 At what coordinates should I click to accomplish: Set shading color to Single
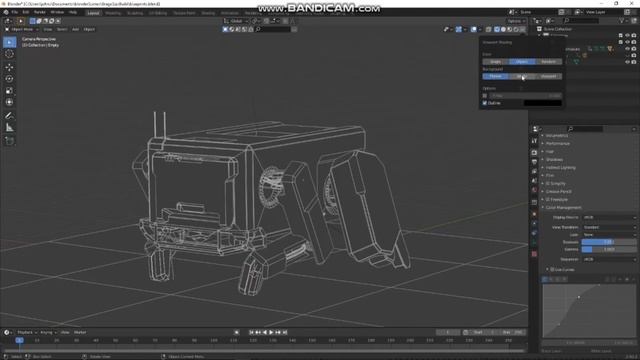496,62
